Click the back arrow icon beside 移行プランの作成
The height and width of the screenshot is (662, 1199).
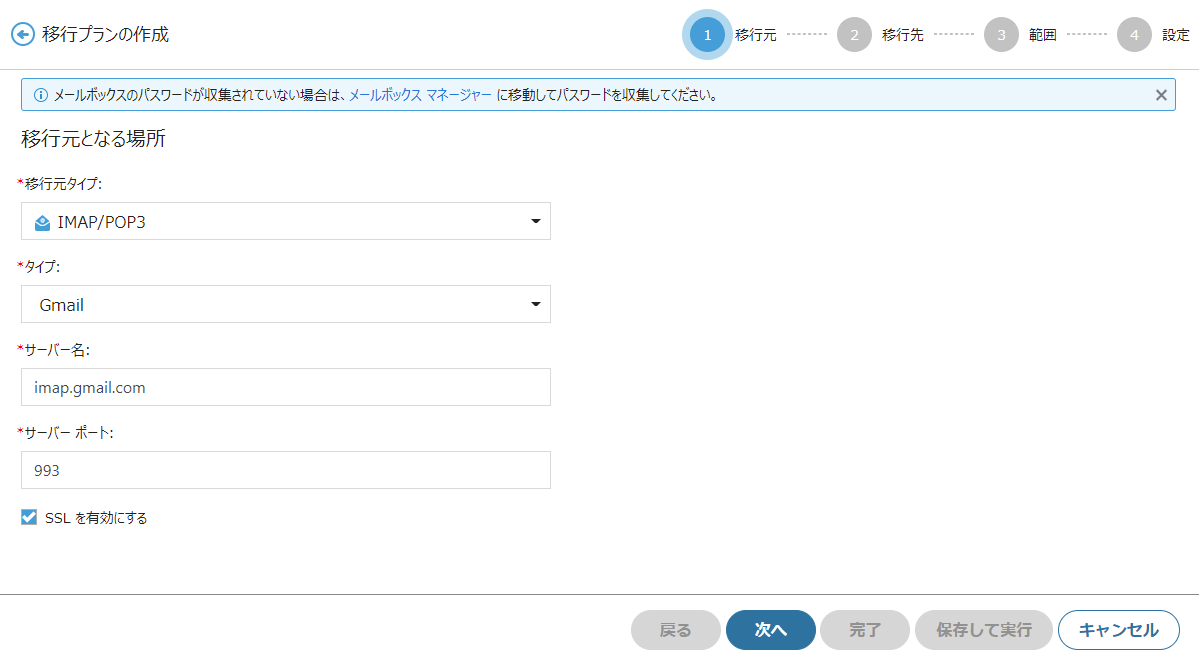click(x=23, y=34)
